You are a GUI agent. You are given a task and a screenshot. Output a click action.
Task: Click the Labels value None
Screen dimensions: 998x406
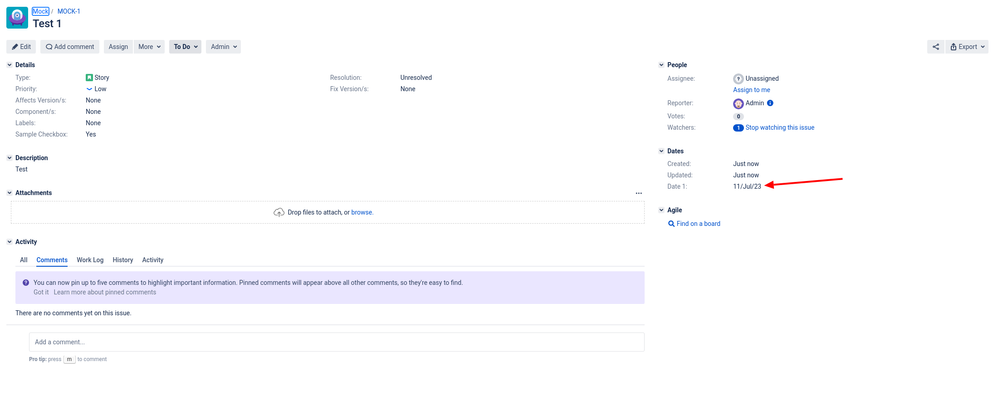click(93, 123)
